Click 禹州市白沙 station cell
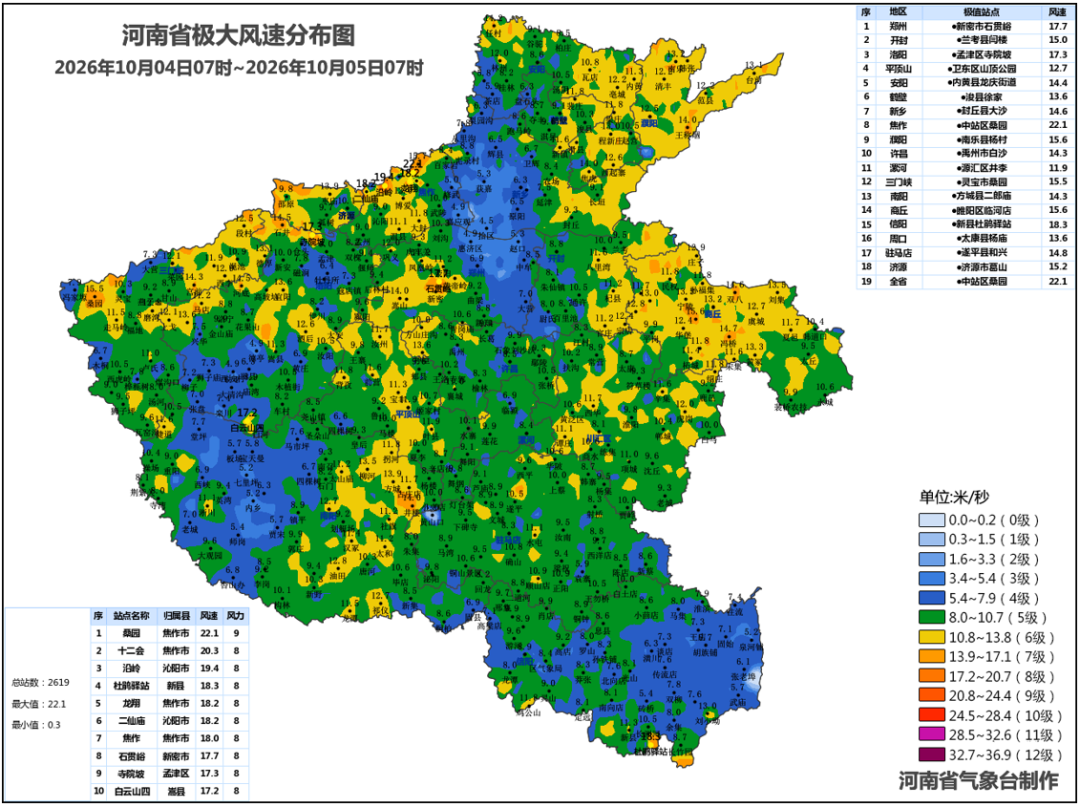The height and width of the screenshot is (807, 1080). (981, 154)
